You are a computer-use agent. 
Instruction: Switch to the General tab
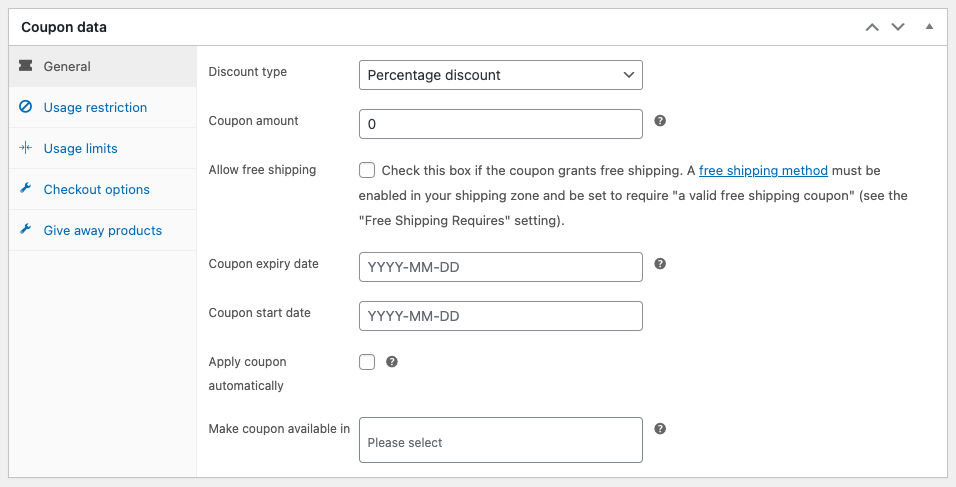102,66
